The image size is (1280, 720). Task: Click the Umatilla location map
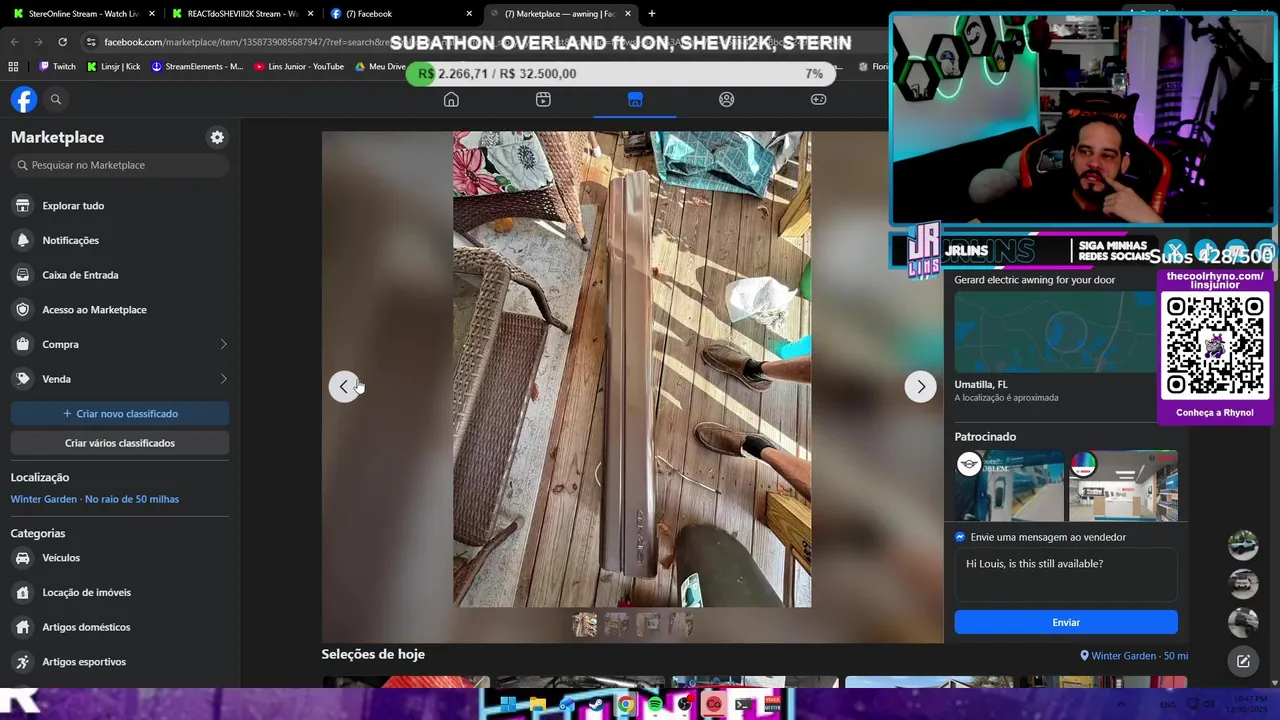pyautogui.click(x=1054, y=332)
